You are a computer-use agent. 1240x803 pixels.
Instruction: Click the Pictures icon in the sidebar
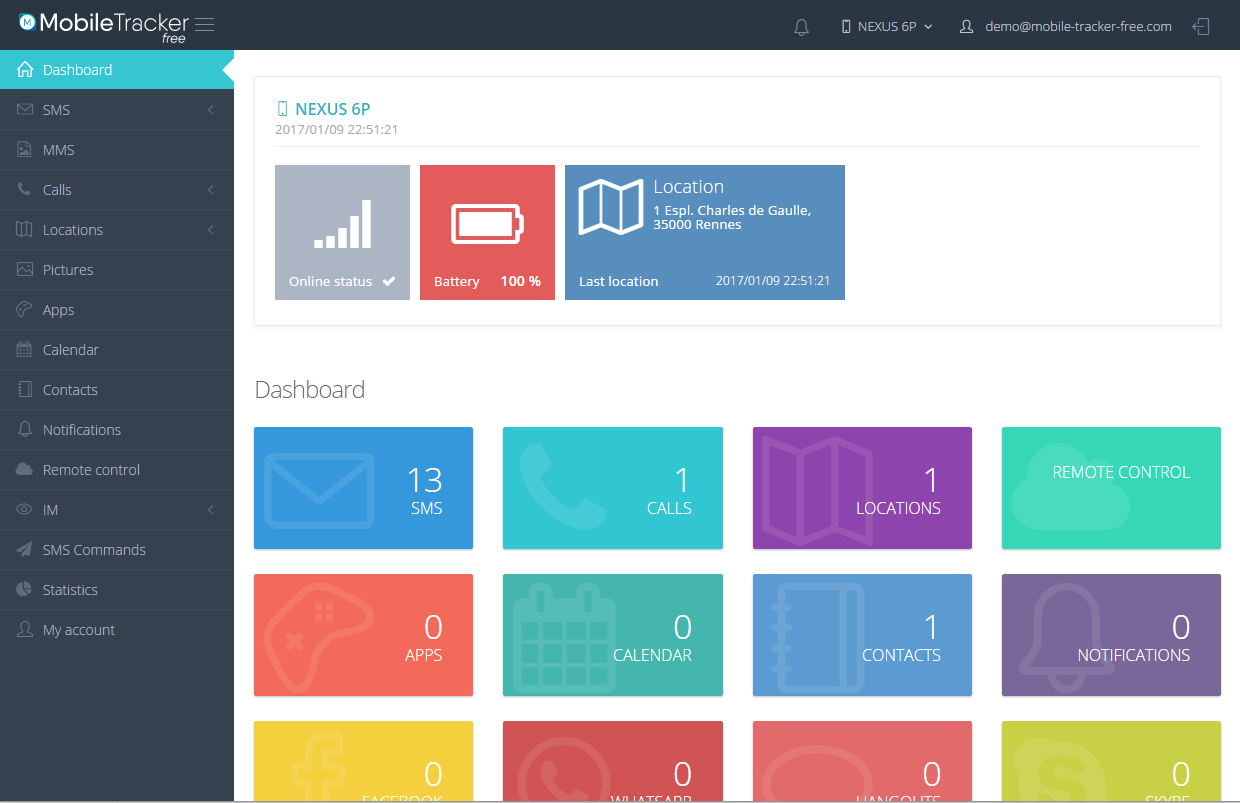tap(25, 270)
